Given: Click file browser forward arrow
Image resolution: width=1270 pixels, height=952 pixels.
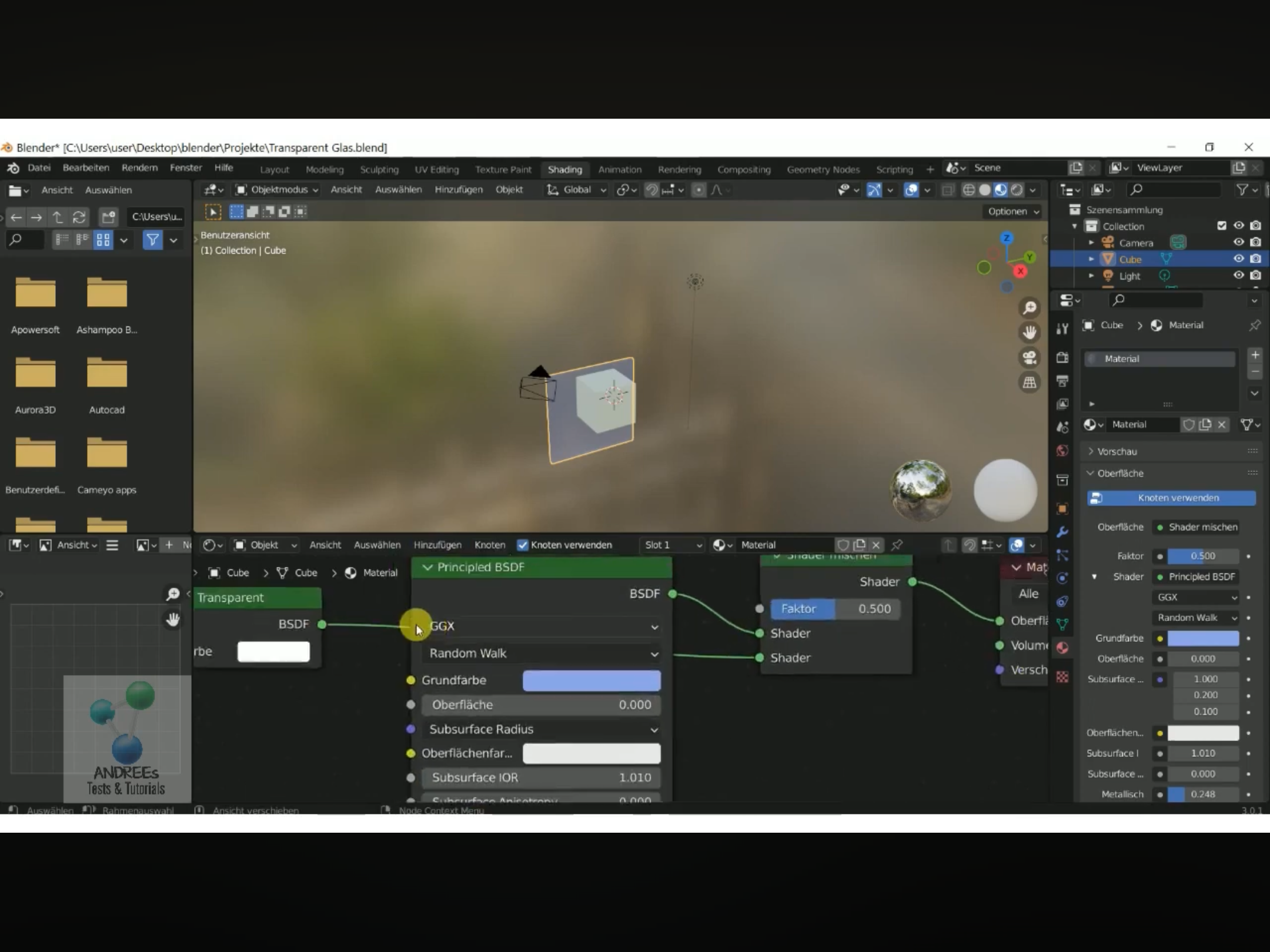Looking at the screenshot, I should pos(36,217).
